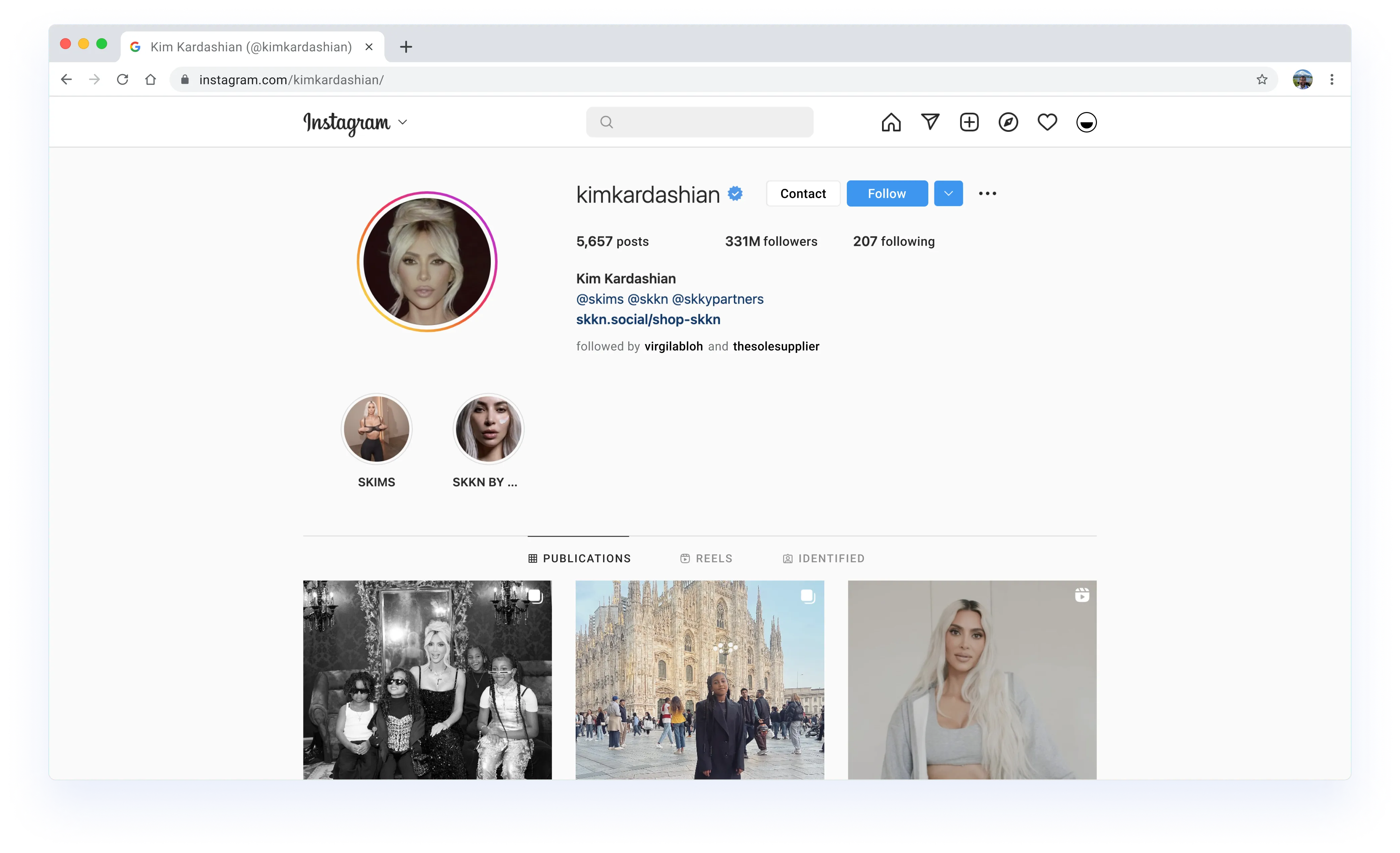Screen dimensions: 1400x853
Task: Open suggested accounts dropdown next to Follow
Action: click(x=948, y=193)
